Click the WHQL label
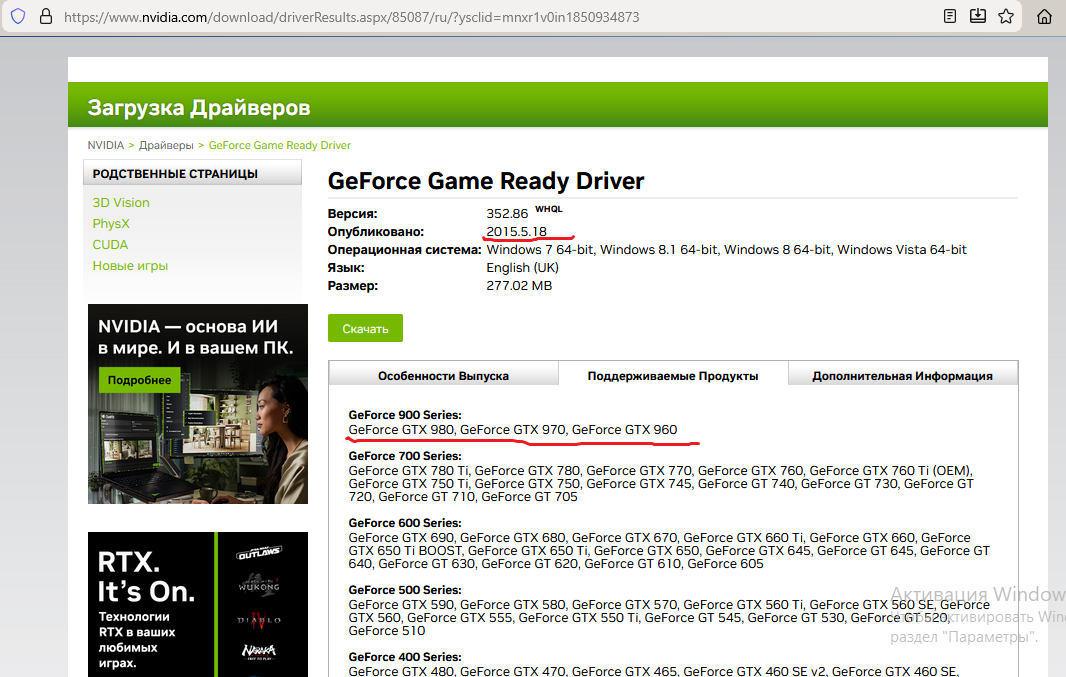 (x=549, y=209)
